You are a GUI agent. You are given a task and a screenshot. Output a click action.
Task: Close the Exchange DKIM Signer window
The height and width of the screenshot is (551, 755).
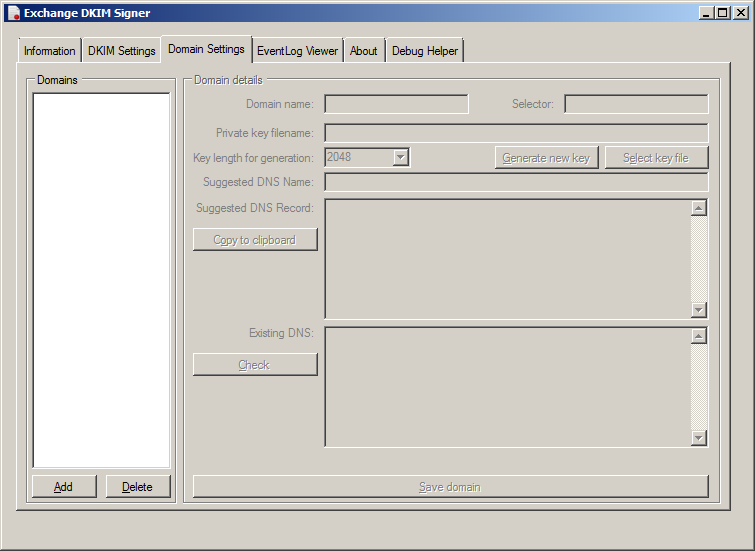click(741, 13)
